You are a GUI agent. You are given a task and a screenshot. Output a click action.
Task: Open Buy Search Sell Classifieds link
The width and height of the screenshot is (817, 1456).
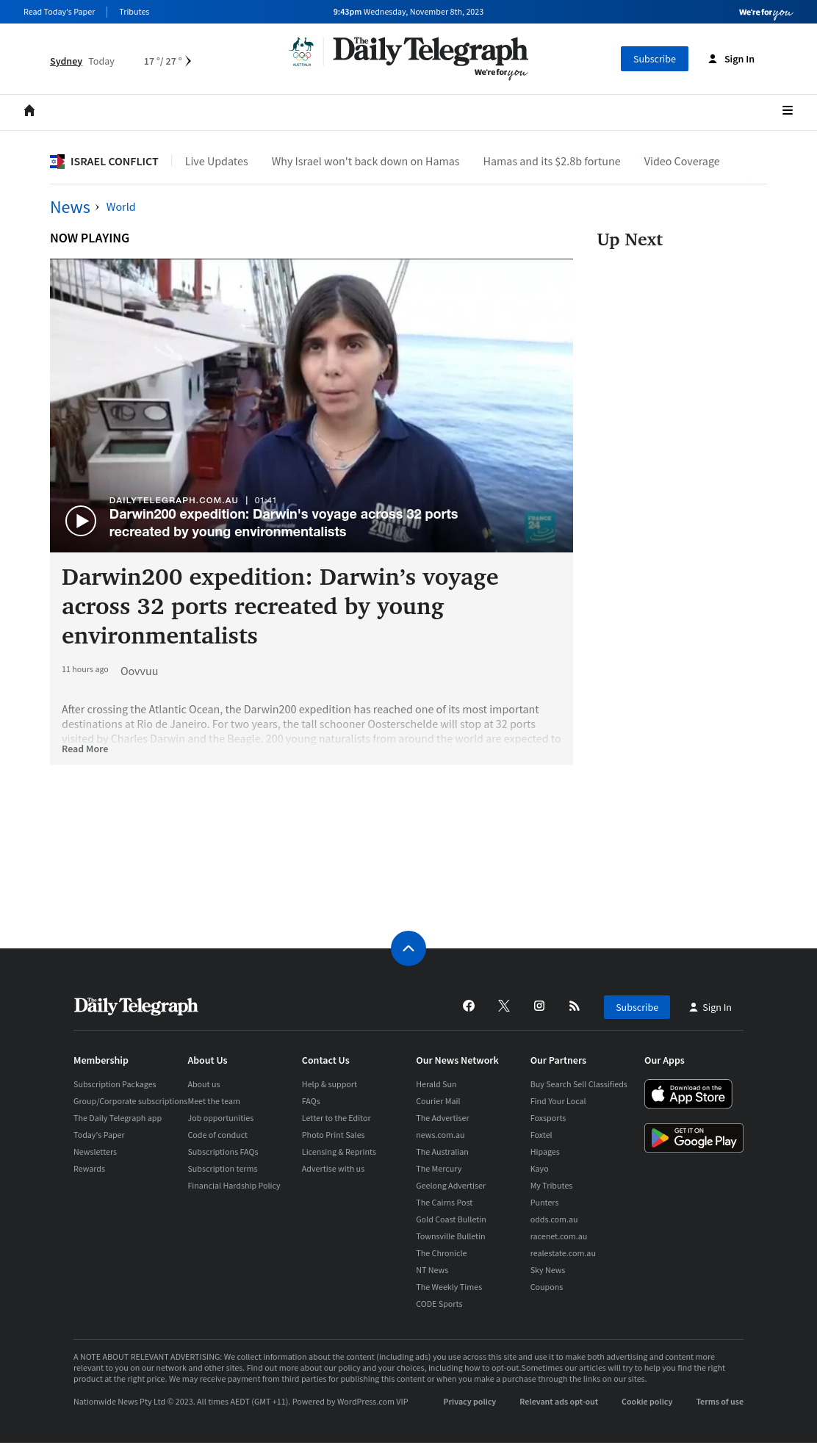click(x=579, y=1084)
